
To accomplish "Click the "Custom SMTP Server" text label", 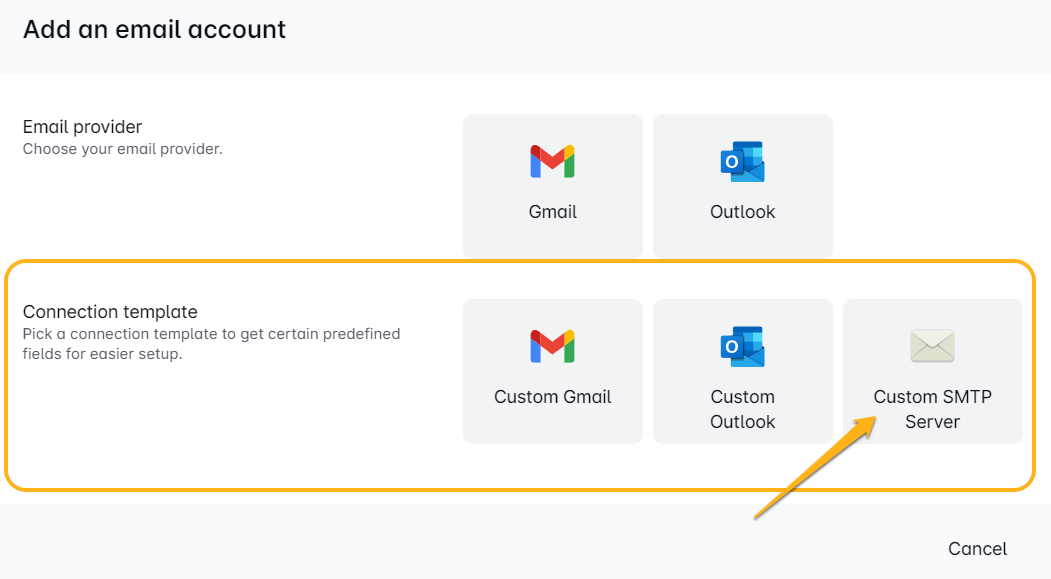I will click(x=932, y=409).
